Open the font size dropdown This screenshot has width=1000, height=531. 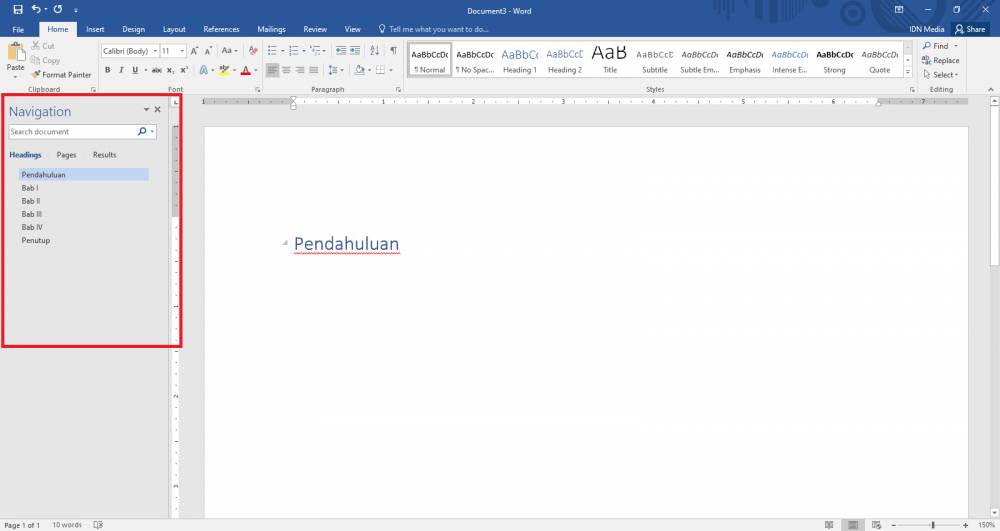pyautogui.click(x=182, y=51)
